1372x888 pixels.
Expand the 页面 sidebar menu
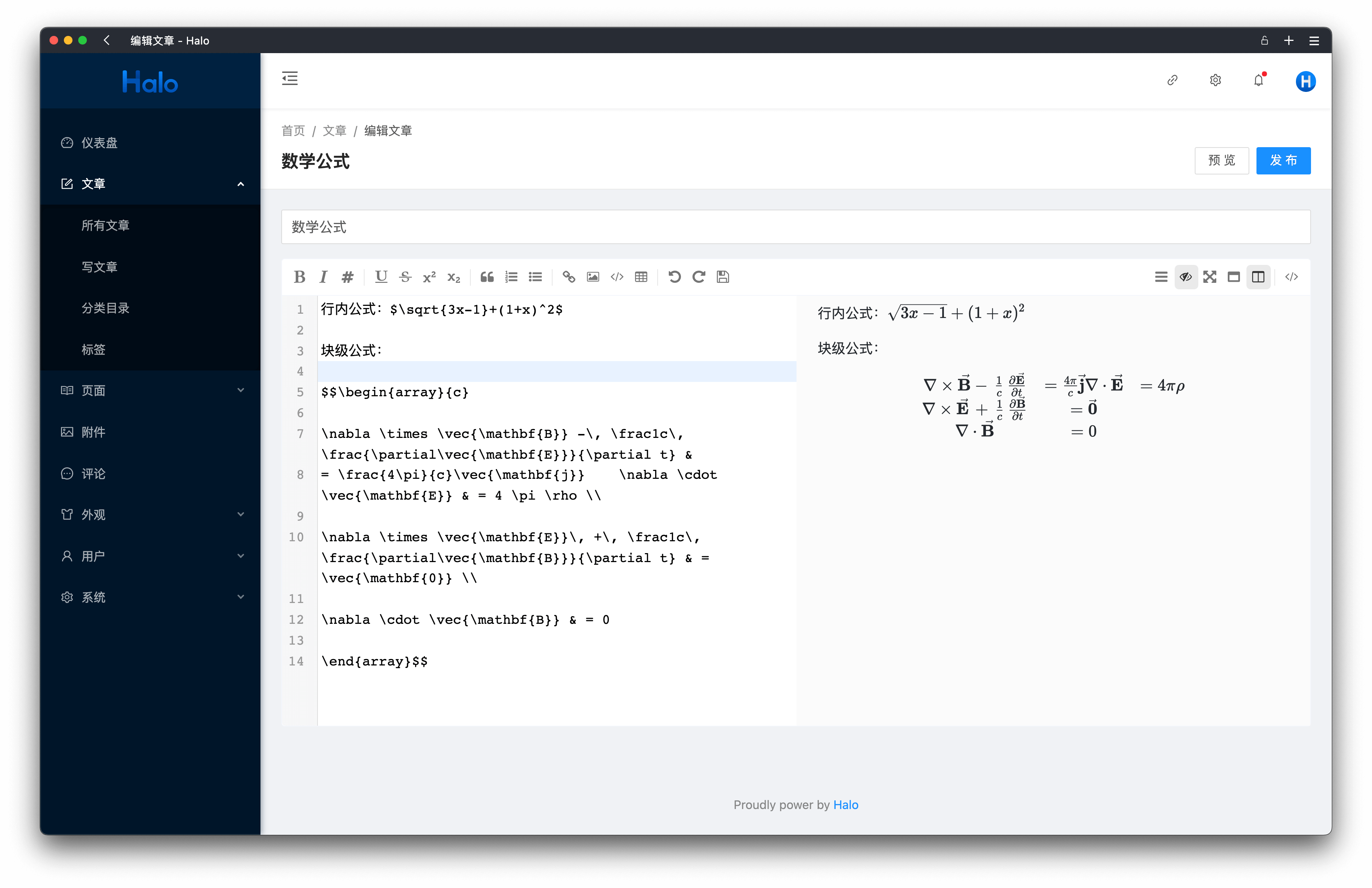[150, 391]
